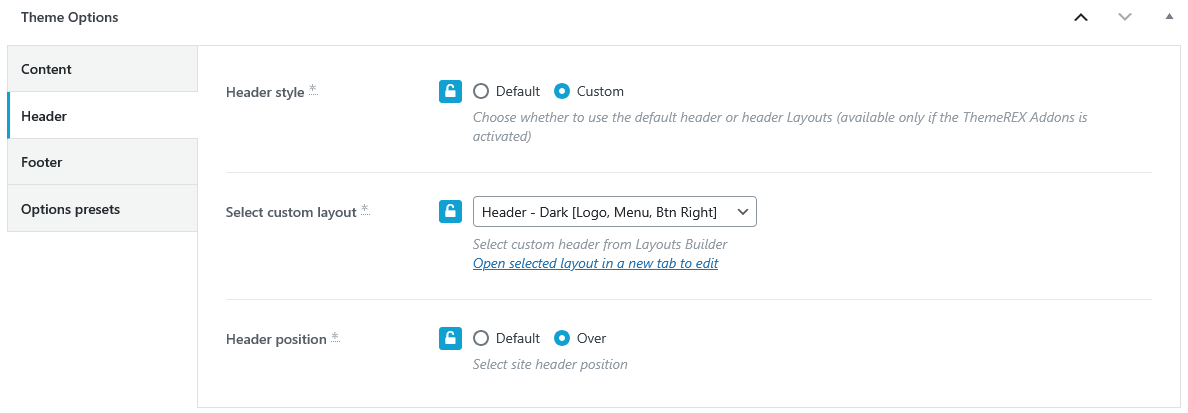Toggle the lock icon for Select custom layout

pyautogui.click(x=450, y=212)
